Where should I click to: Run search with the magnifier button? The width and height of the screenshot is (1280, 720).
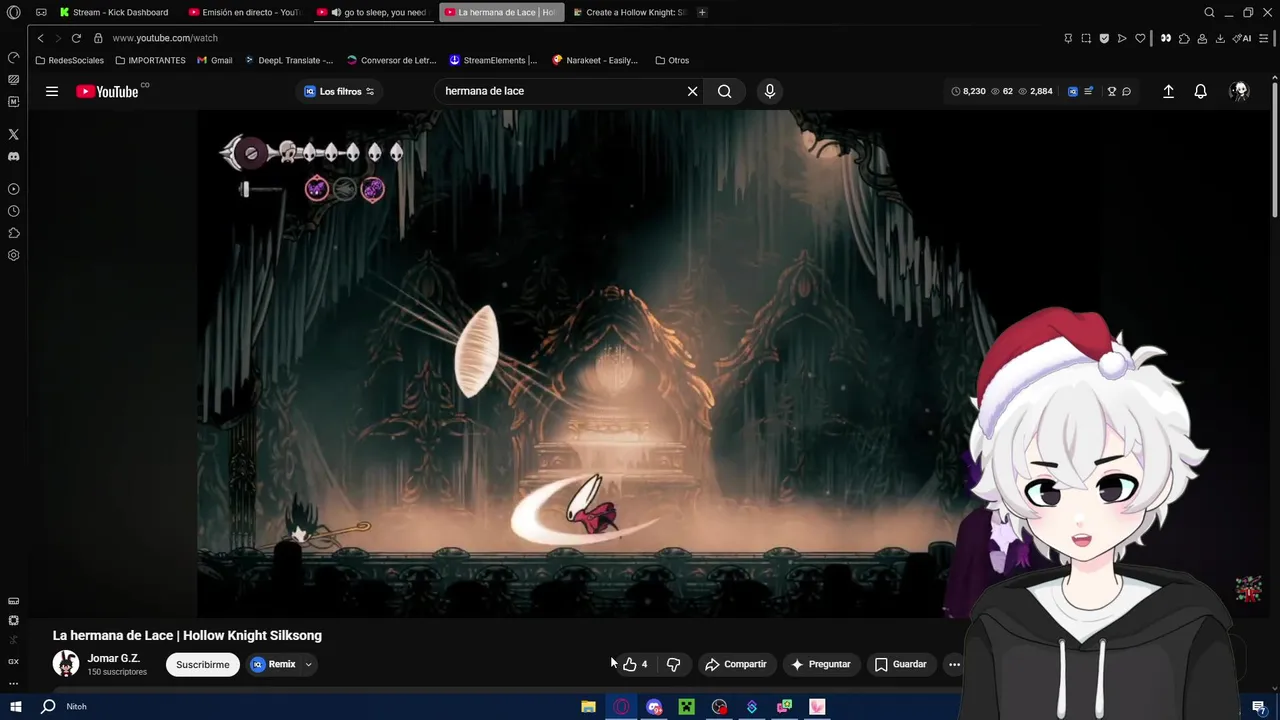coord(724,91)
